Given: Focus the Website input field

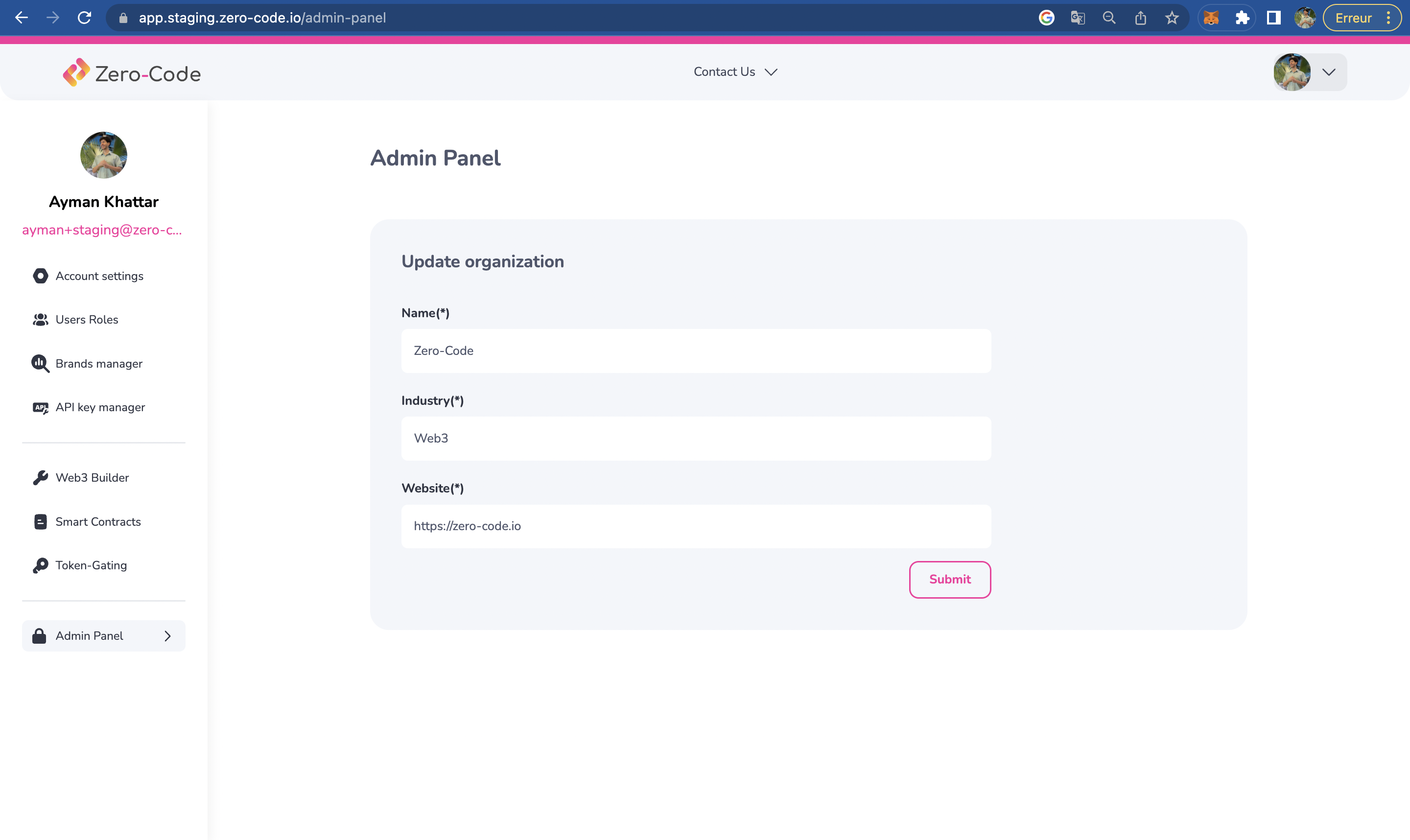Looking at the screenshot, I should [696, 526].
